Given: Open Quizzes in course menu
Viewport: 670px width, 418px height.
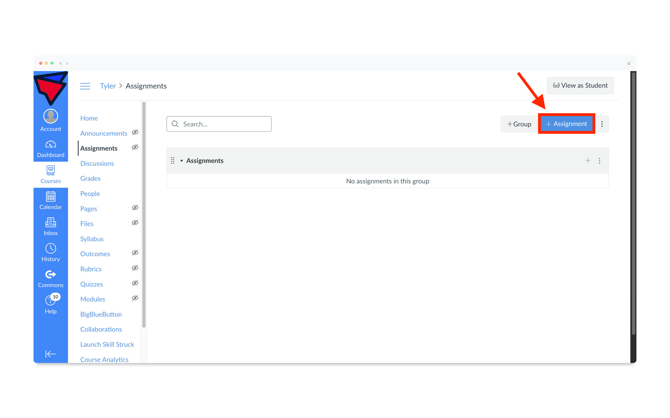Looking at the screenshot, I should click(x=91, y=284).
